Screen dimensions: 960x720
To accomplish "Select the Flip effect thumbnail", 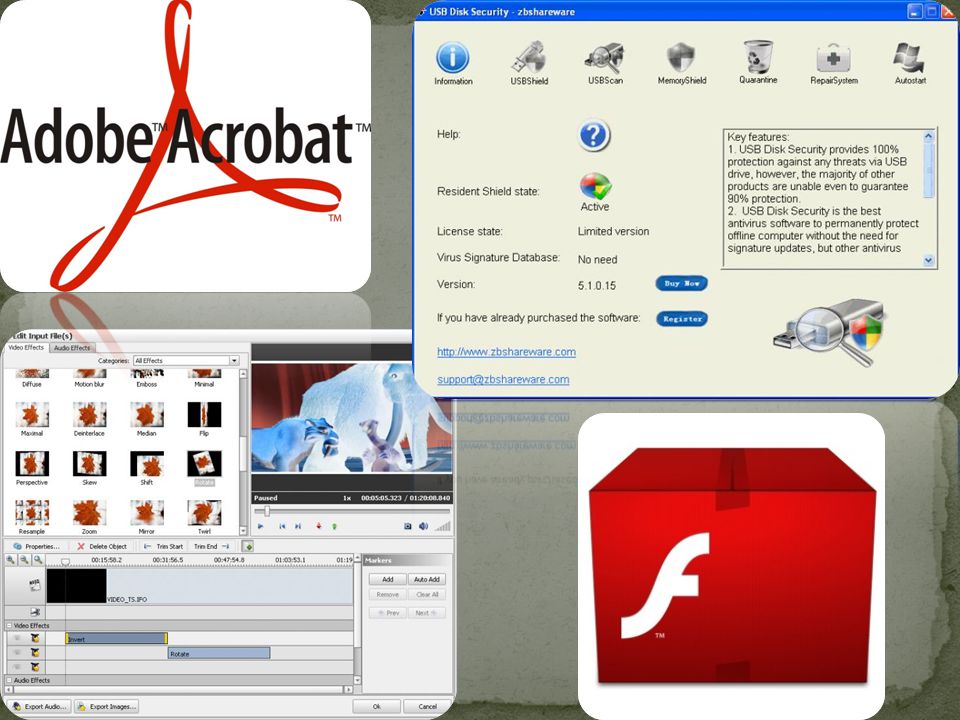I will point(204,414).
